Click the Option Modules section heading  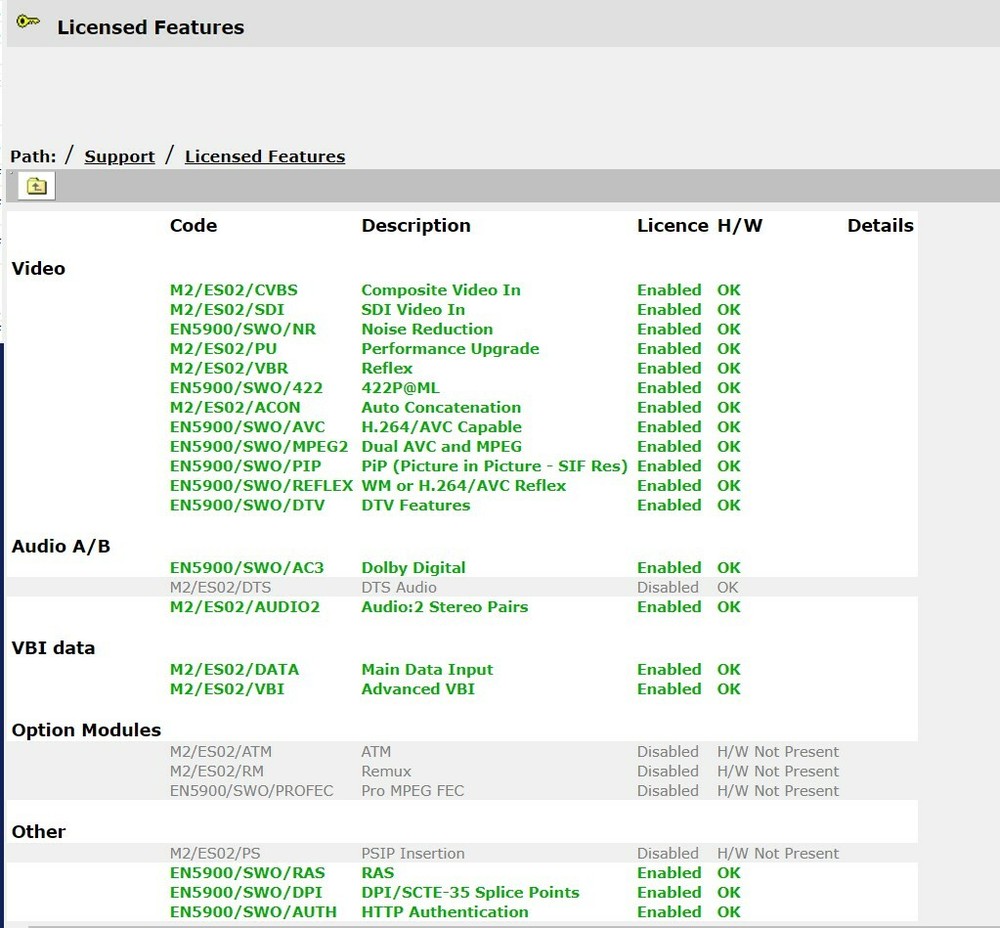click(x=86, y=730)
